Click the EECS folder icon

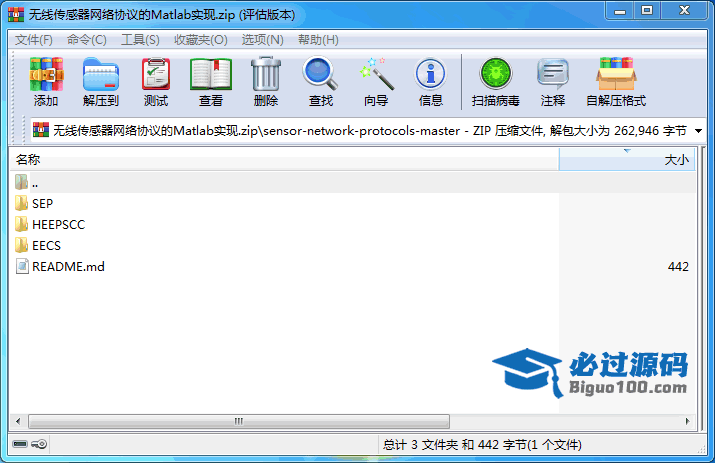pos(21,245)
